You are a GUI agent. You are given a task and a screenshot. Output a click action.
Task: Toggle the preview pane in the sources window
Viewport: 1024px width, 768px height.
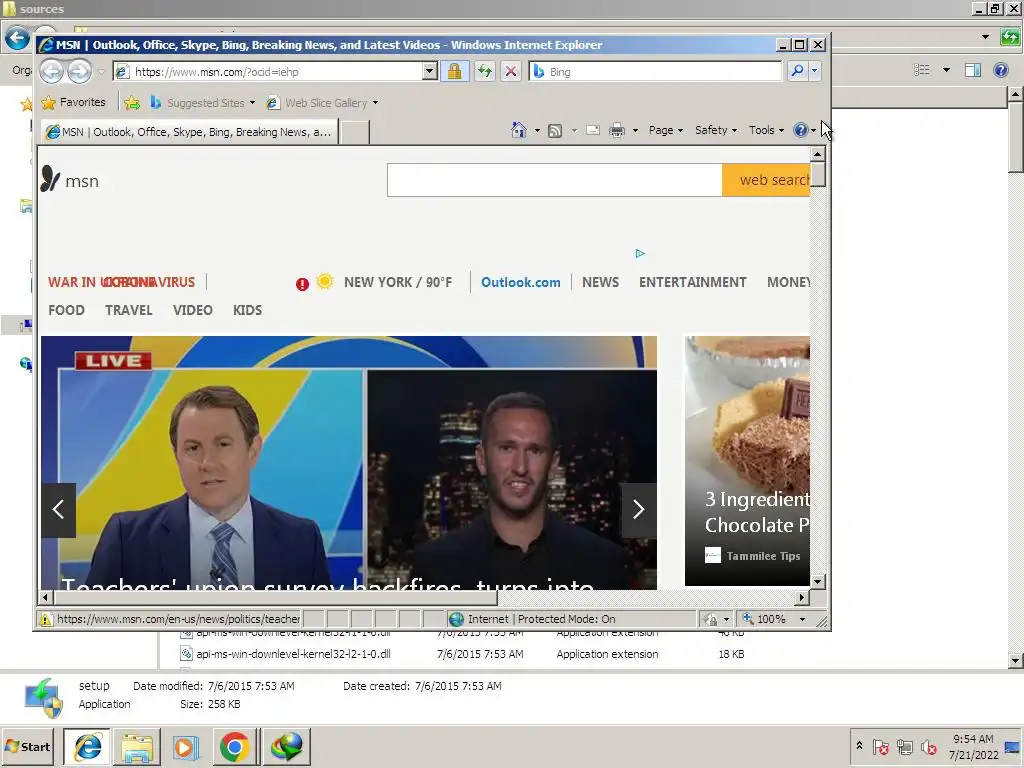click(973, 70)
